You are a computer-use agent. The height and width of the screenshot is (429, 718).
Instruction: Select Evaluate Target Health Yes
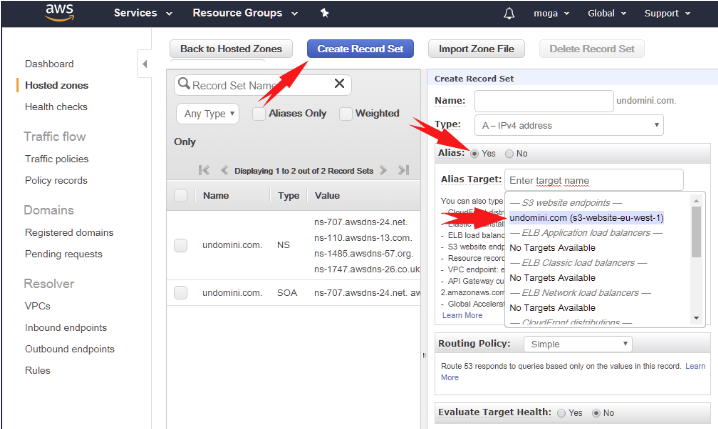pos(561,413)
